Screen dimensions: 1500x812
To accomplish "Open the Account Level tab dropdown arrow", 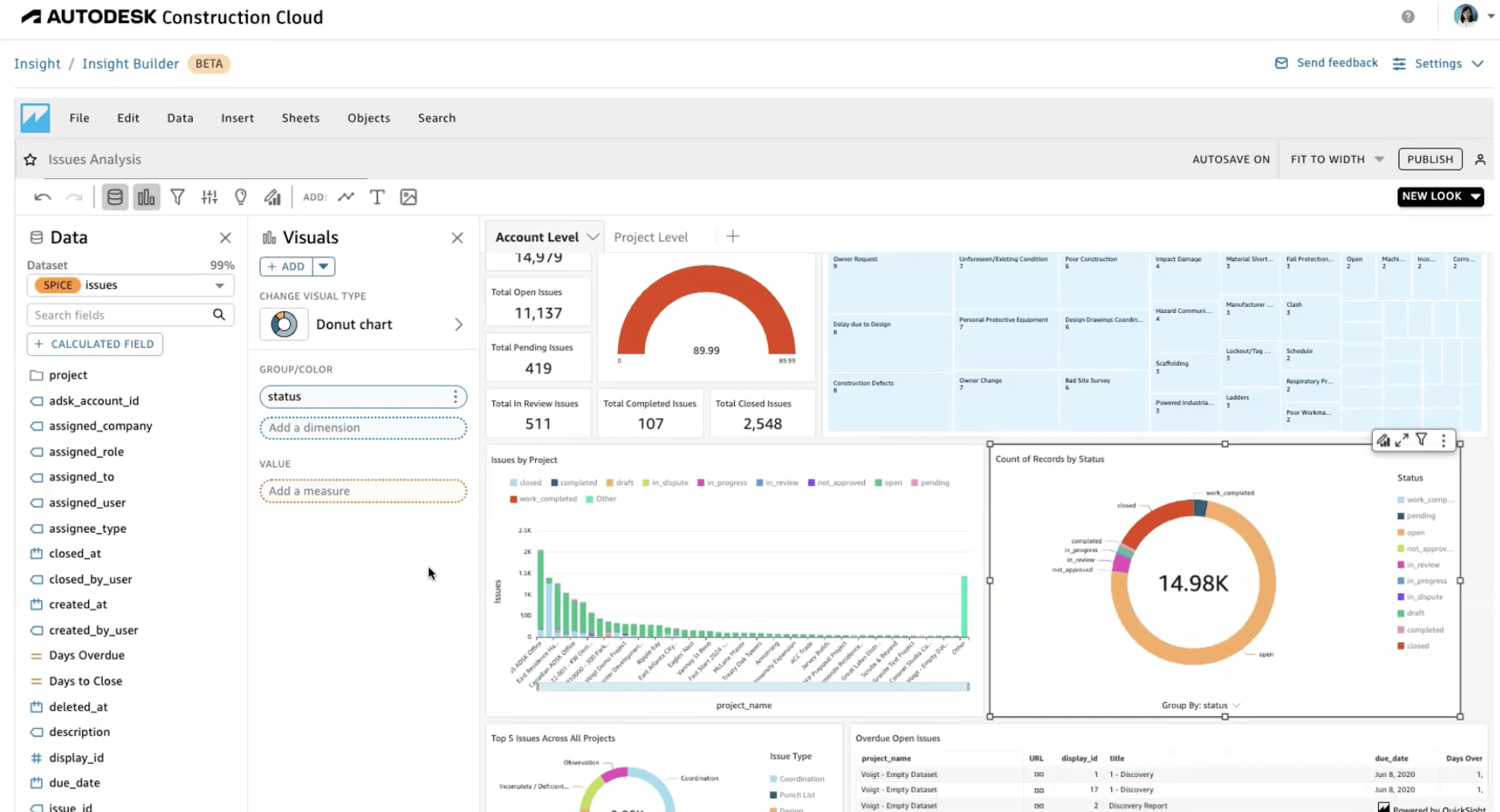I will [x=592, y=238].
